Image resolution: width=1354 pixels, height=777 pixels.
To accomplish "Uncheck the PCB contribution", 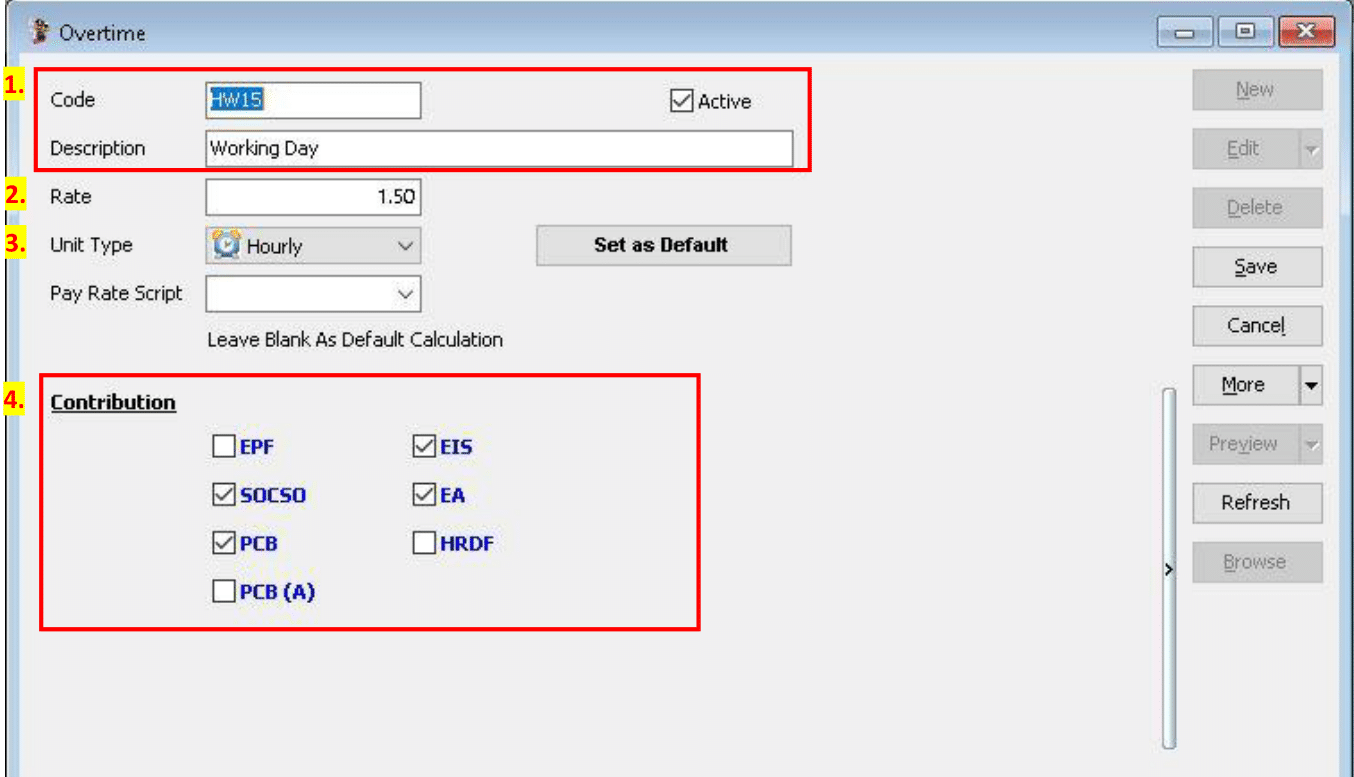I will [224, 543].
